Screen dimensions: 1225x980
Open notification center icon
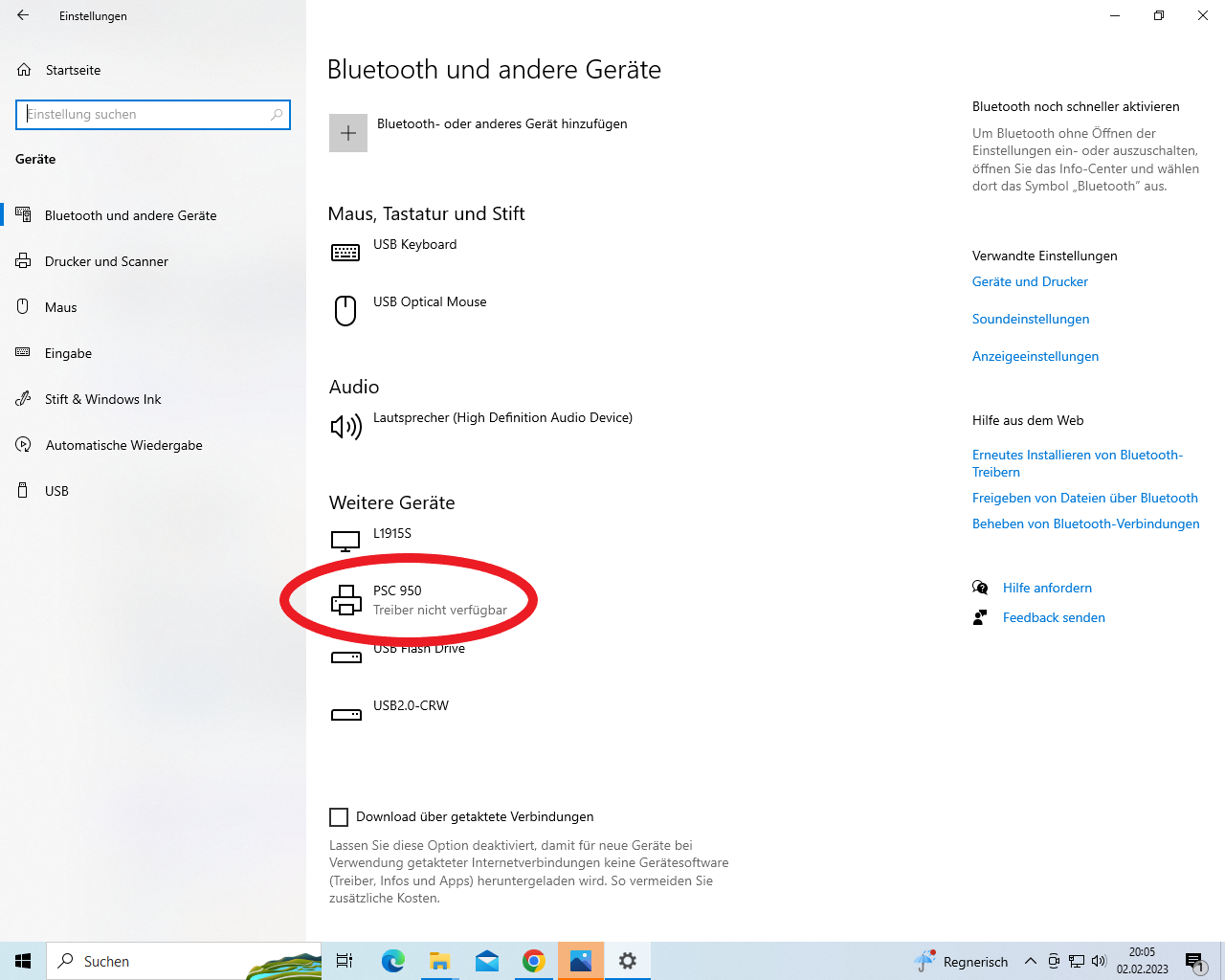tap(1194, 961)
